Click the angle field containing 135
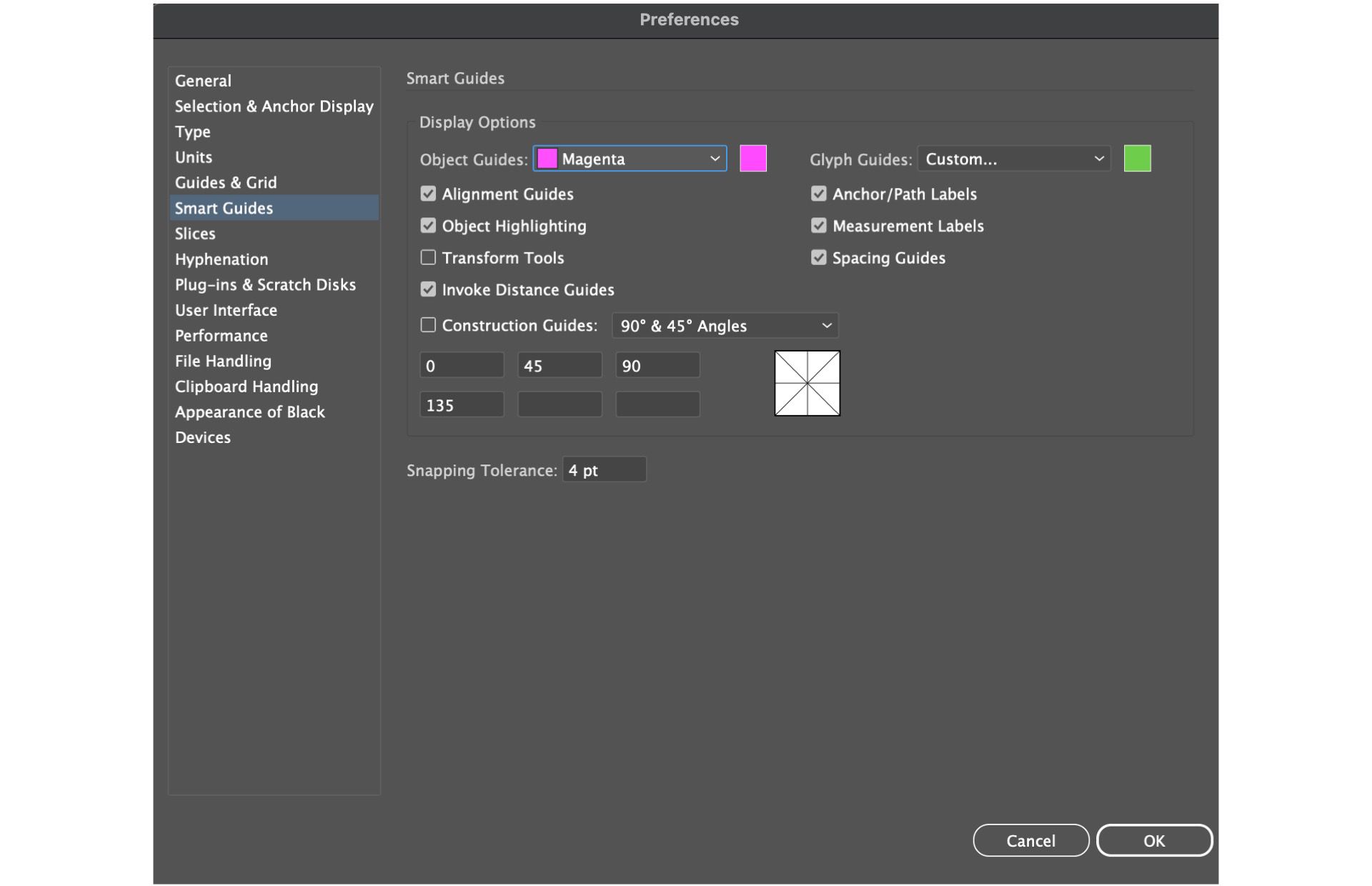This screenshot has width=1372, height=886. [461, 405]
